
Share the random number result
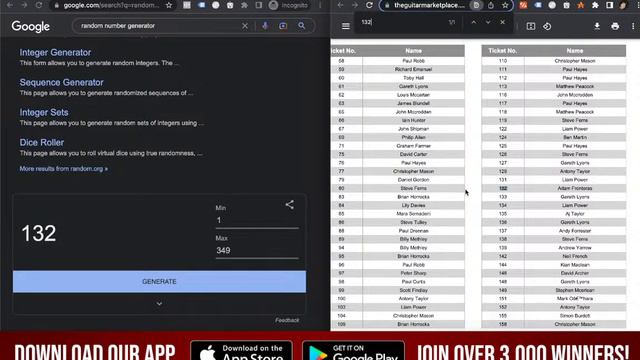point(289,204)
